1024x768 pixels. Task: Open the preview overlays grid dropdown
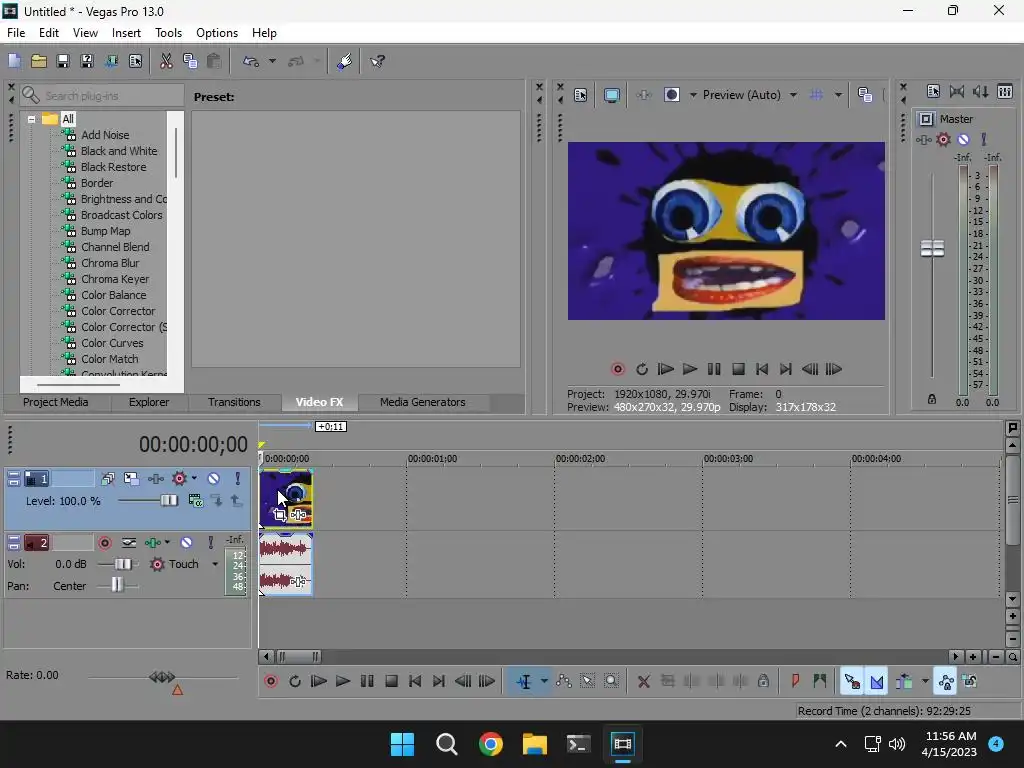(x=838, y=95)
